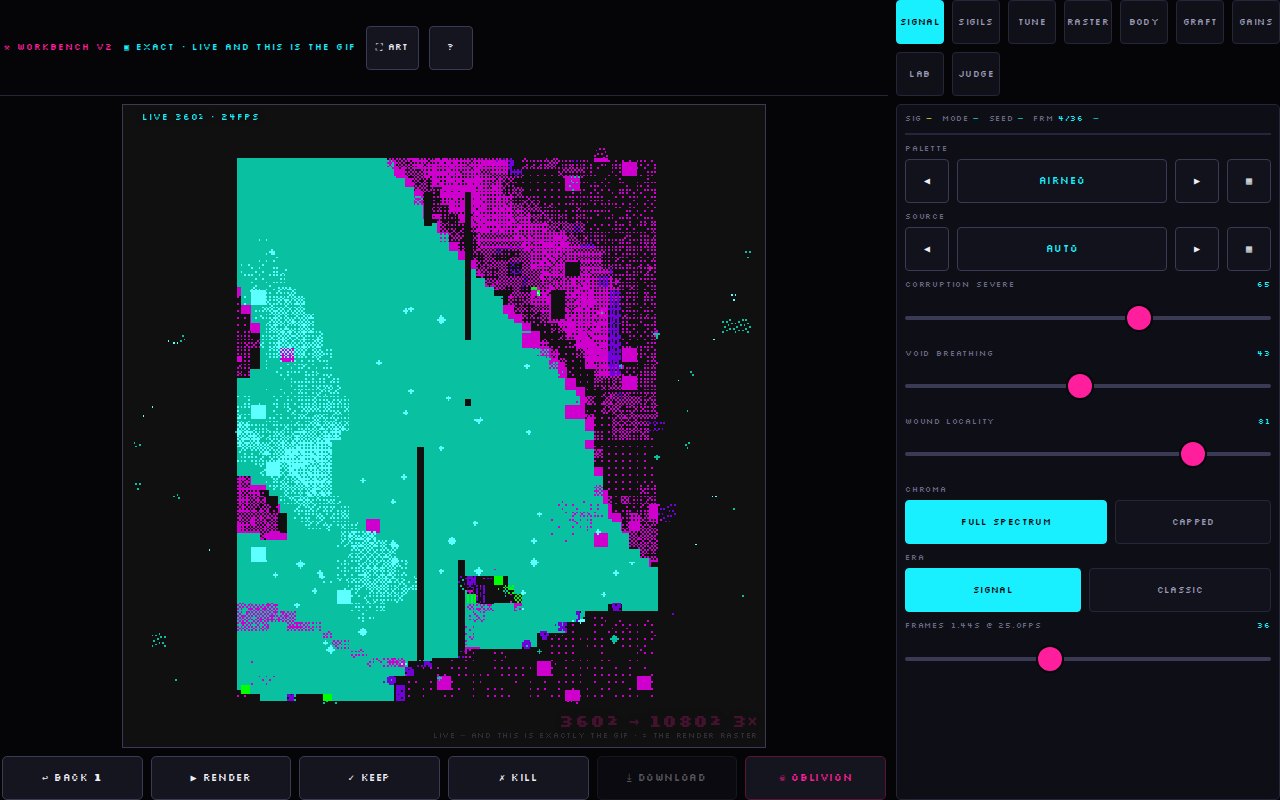1280x800 pixels.
Task: Click the square button in the Source row
Action: [x=1249, y=249]
